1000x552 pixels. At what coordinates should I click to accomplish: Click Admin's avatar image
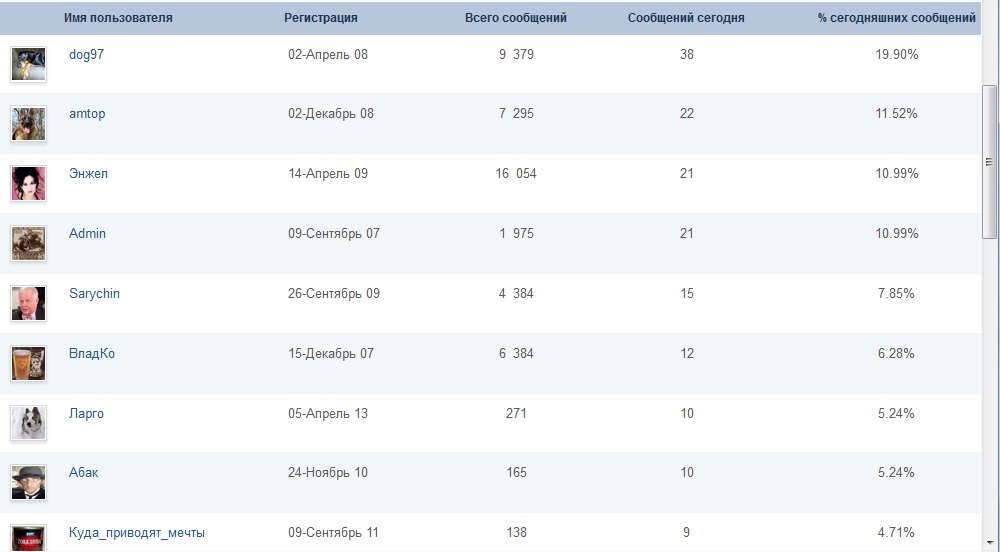(29, 243)
